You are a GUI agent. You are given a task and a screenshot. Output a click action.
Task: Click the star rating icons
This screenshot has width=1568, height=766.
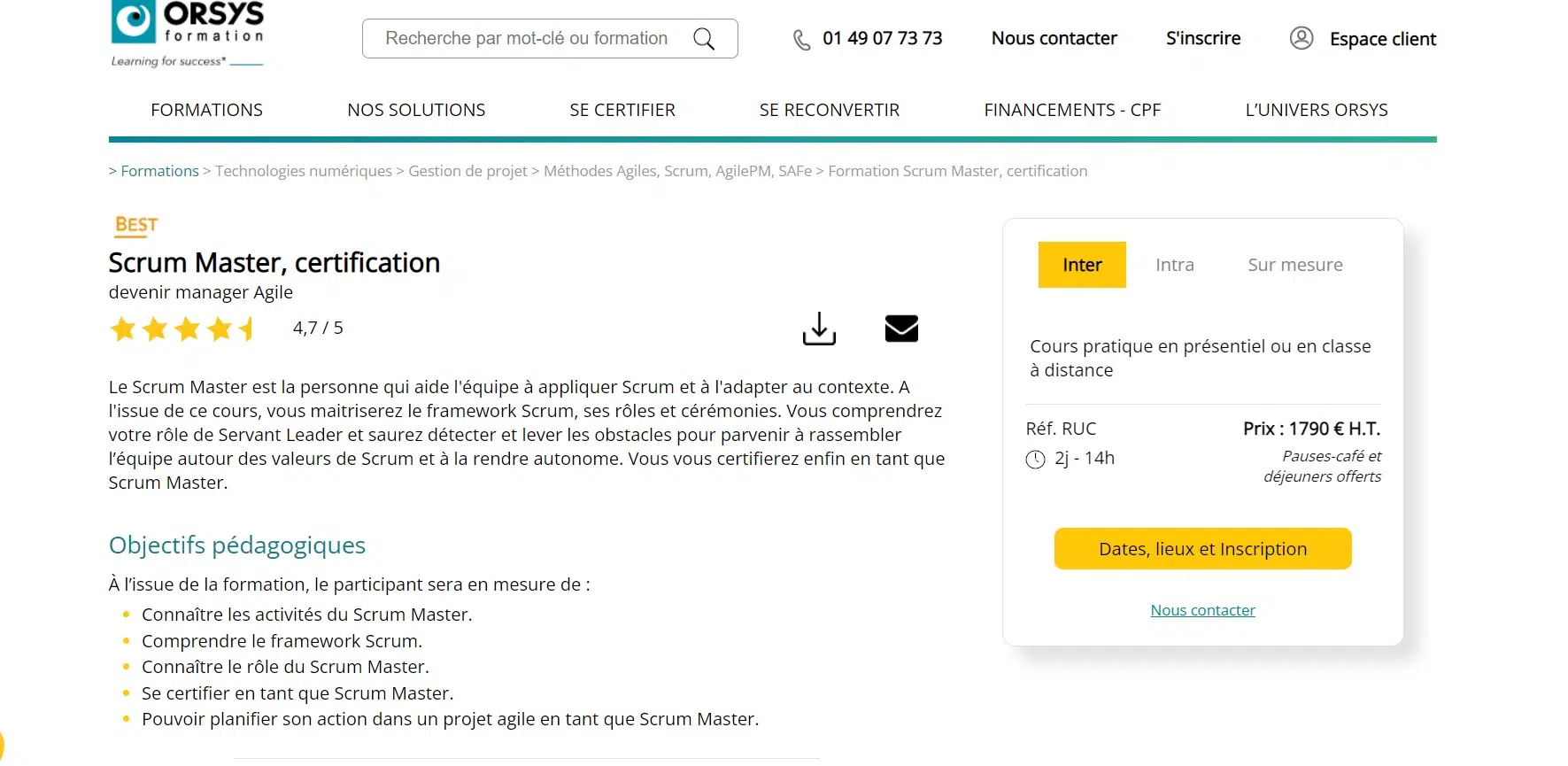(x=182, y=329)
